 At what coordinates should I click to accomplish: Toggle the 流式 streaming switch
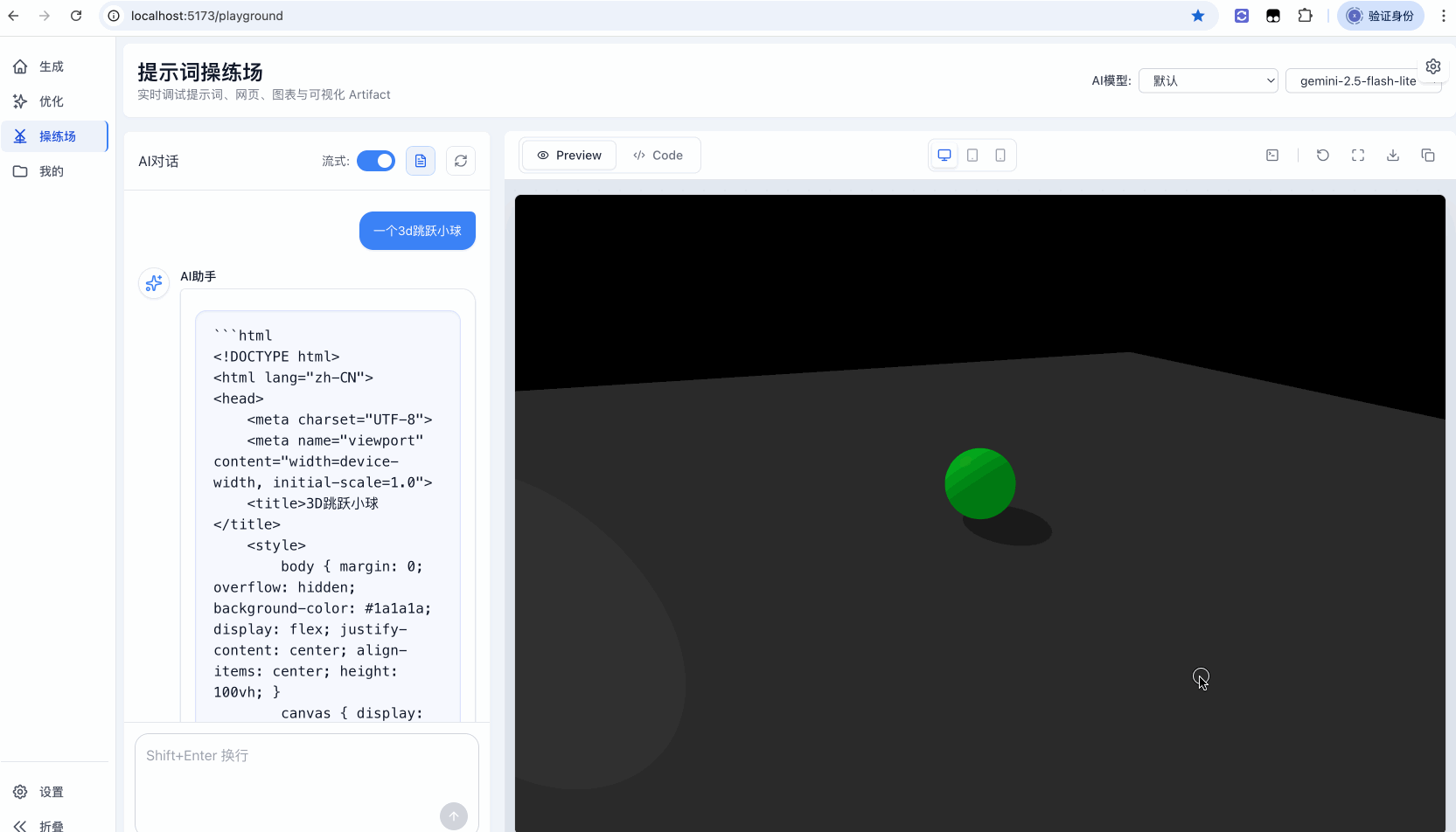376,161
